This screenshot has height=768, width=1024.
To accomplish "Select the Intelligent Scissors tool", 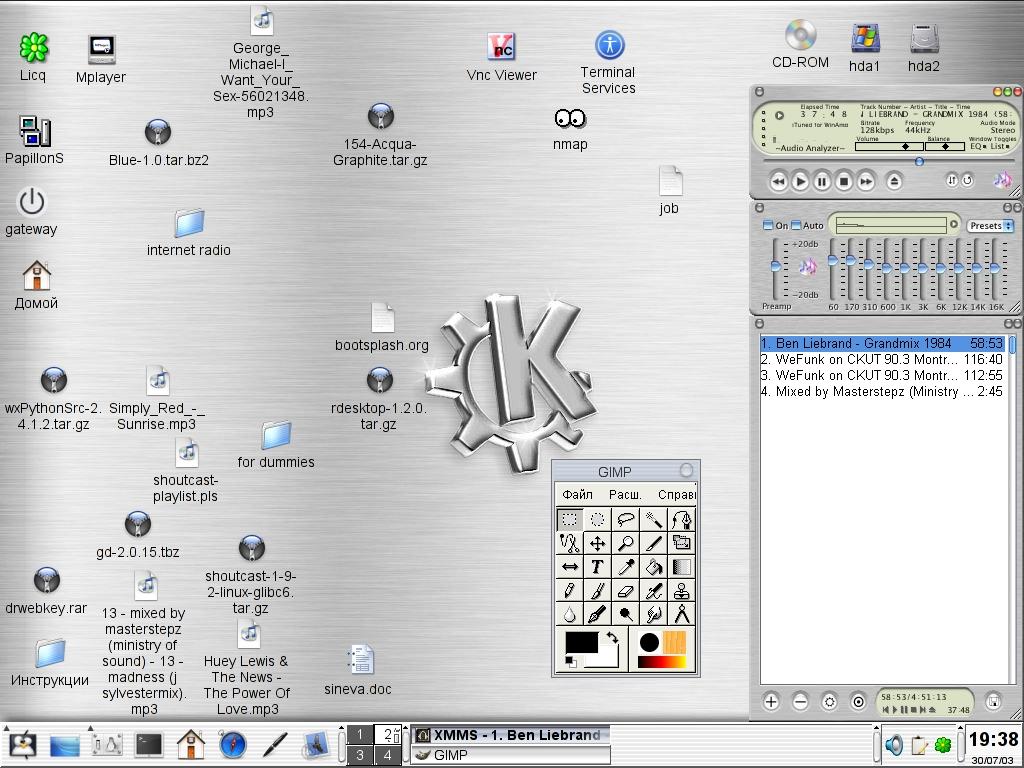I will point(569,543).
